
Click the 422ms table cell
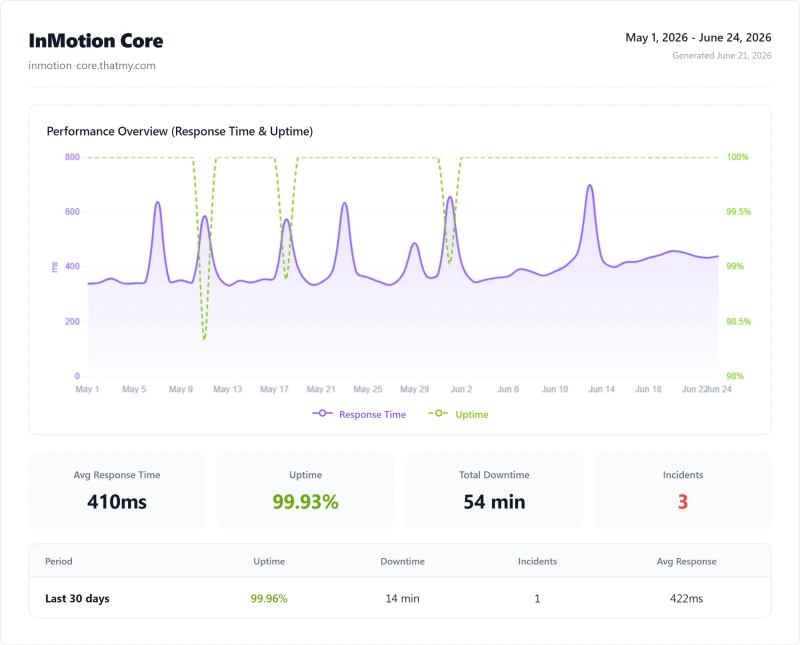(686, 599)
